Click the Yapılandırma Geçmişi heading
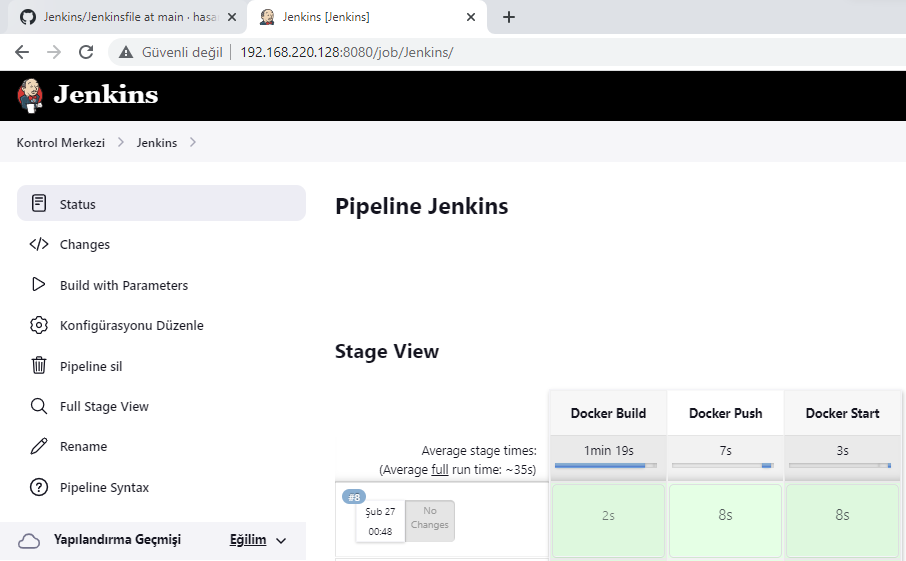The width and height of the screenshot is (906, 561). tap(117, 539)
